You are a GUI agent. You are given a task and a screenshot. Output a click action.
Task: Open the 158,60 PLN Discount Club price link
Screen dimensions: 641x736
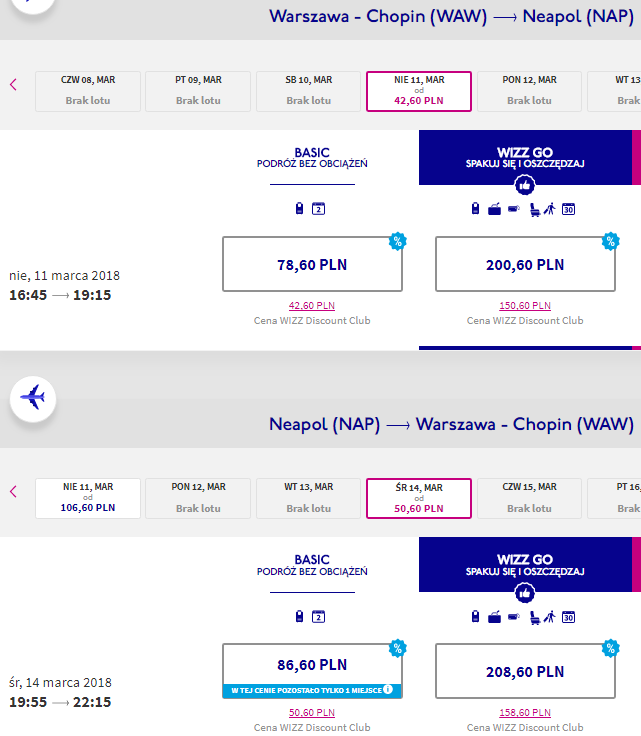click(525, 713)
